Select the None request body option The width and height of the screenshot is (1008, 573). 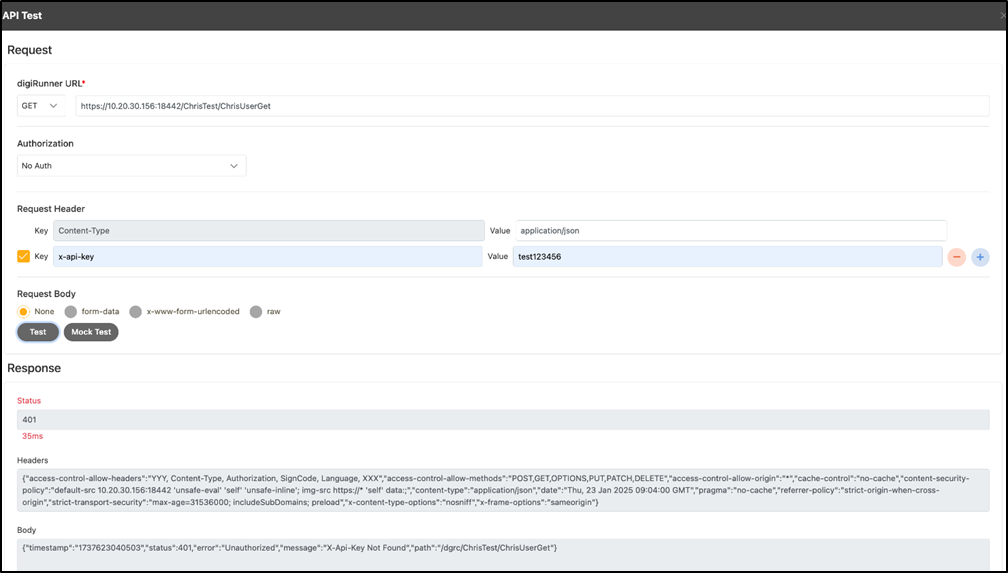point(24,311)
